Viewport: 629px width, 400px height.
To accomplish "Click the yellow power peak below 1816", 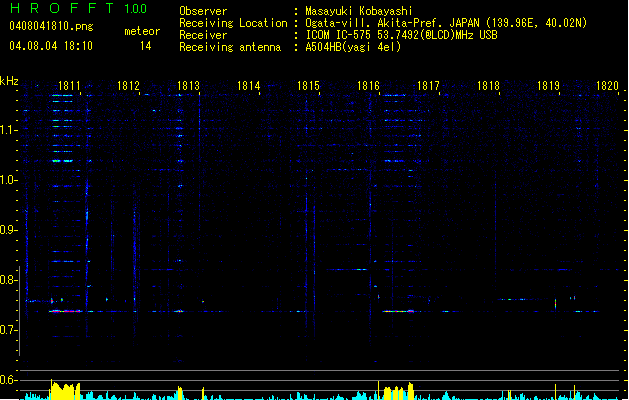I will pyautogui.click(x=398, y=392).
